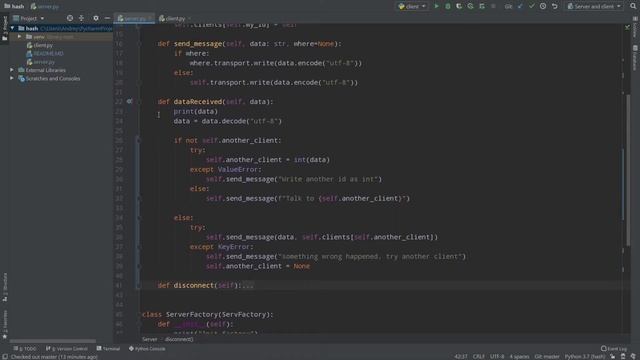Fold the dataReceived method in gutter
This screenshot has width=640, height=360.
pyautogui.click(x=138, y=102)
